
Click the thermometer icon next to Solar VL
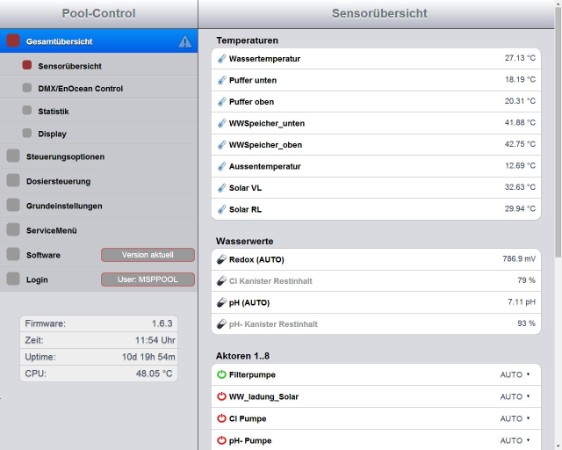coord(222,188)
